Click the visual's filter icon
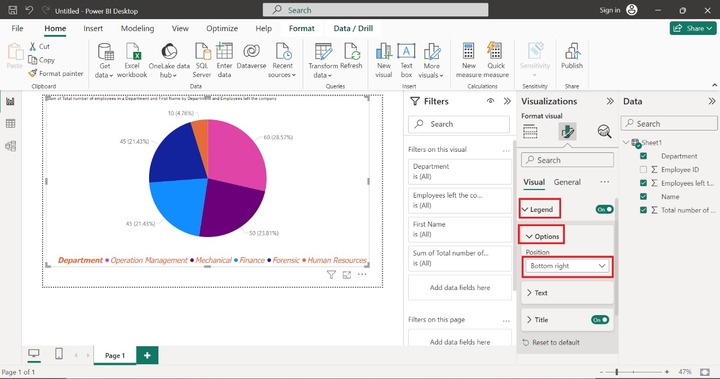This screenshot has height=379, width=720. [x=331, y=275]
